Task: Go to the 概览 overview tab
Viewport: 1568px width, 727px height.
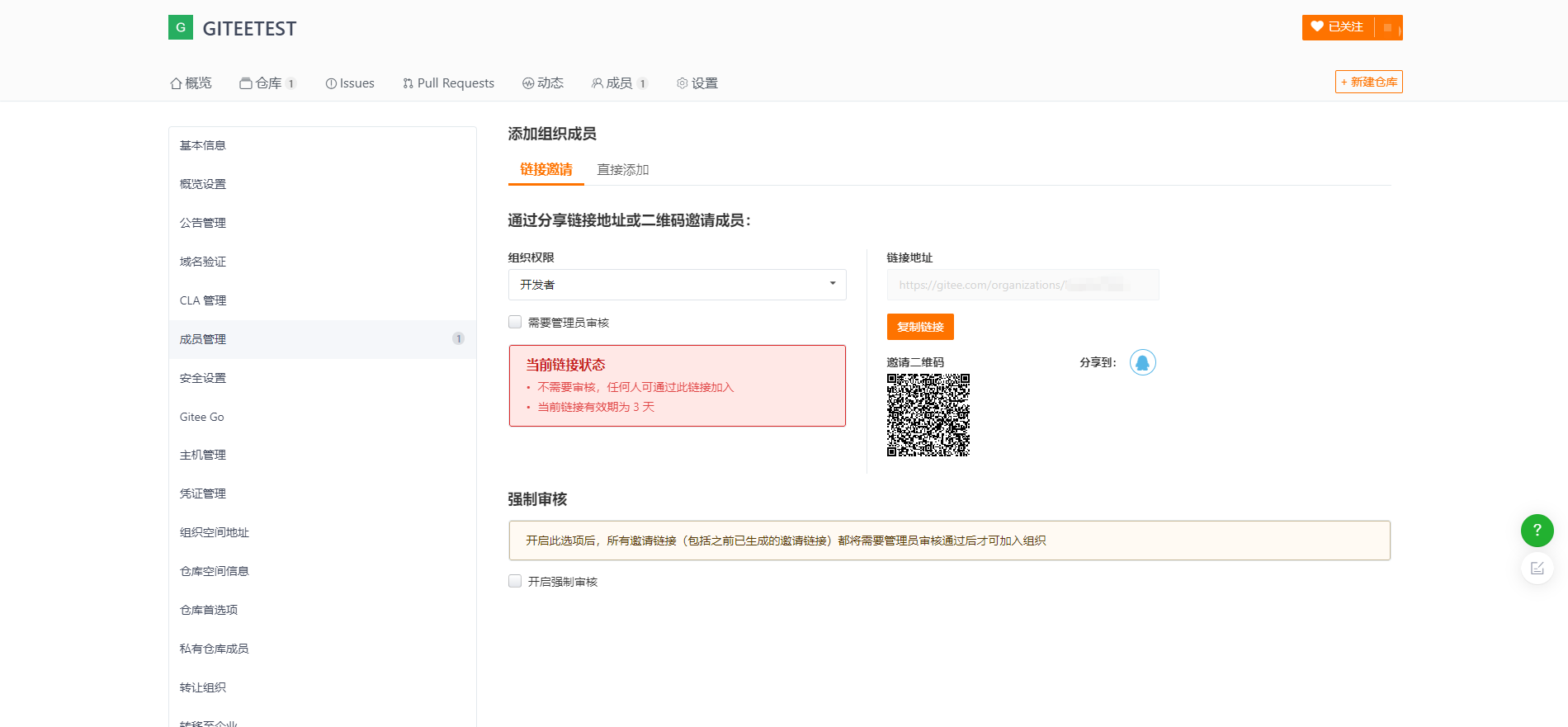Action: coord(191,83)
